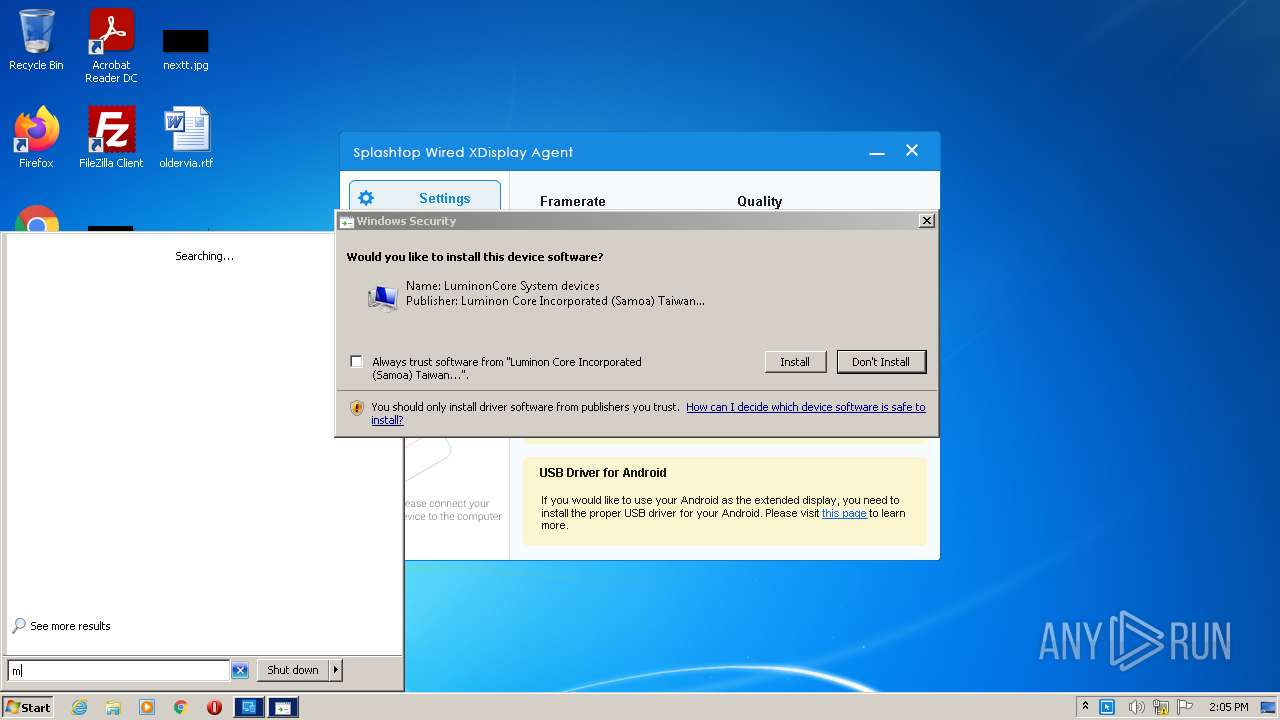Screen dimensions: 1280x720
Task: Open Internet Explorer from the taskbar
Action: tap(79, 707)
